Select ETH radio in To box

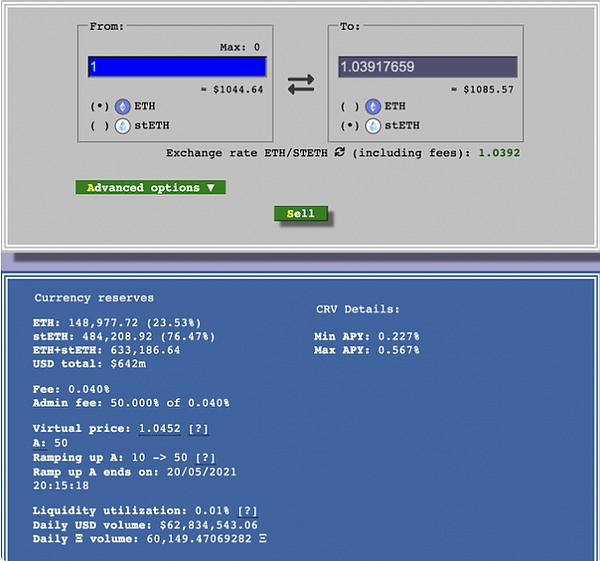350,106
